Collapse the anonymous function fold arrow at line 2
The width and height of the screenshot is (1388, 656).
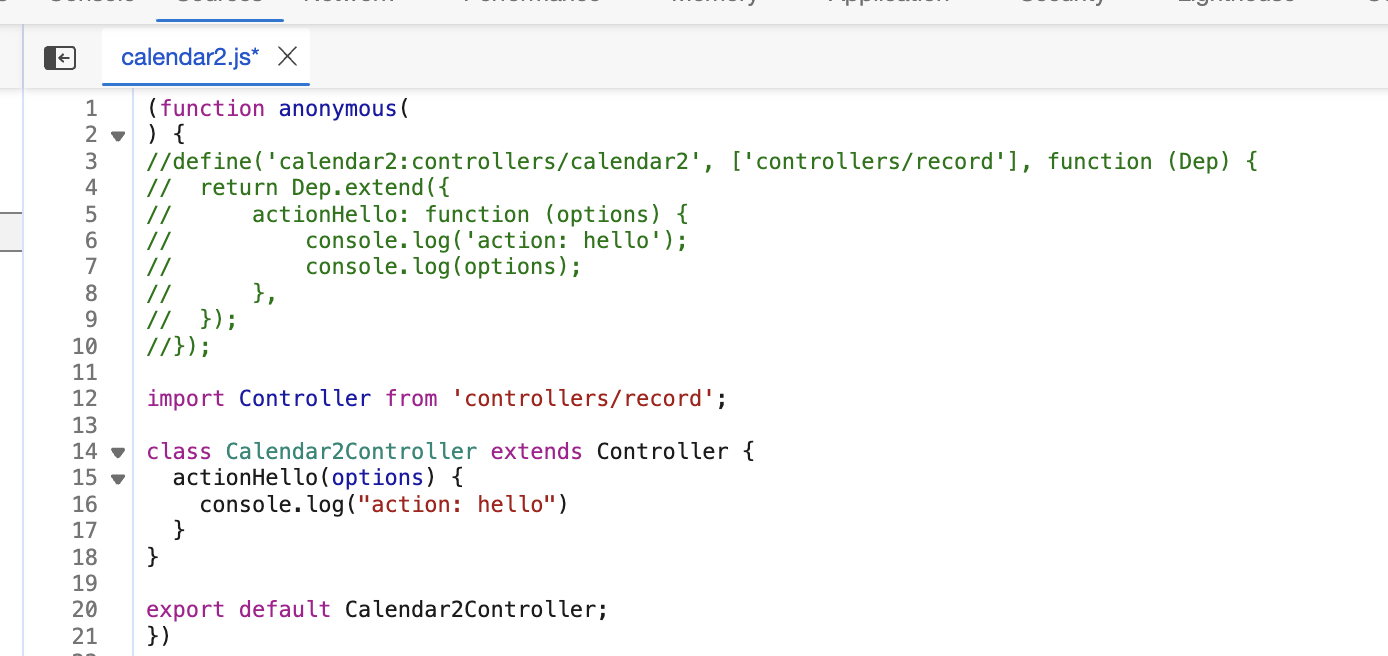(118, 135)
